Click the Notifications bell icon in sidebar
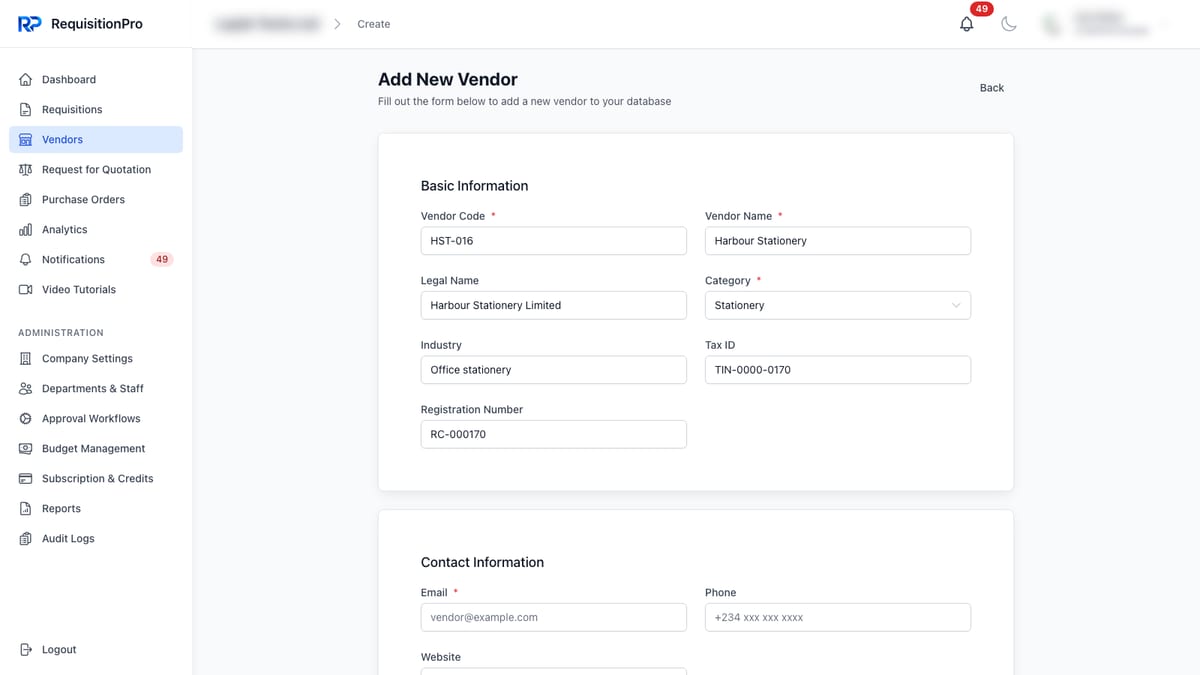The height and width of the screenshot is (675, 1200). tap(26, 260)
